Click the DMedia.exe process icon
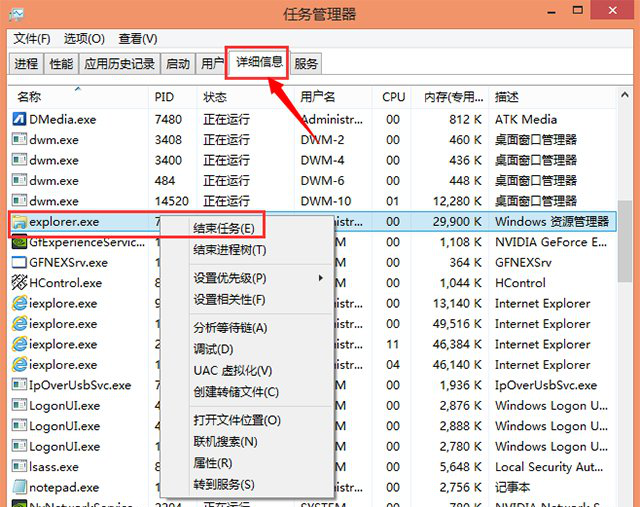640x507 pixels. [19, 119]
